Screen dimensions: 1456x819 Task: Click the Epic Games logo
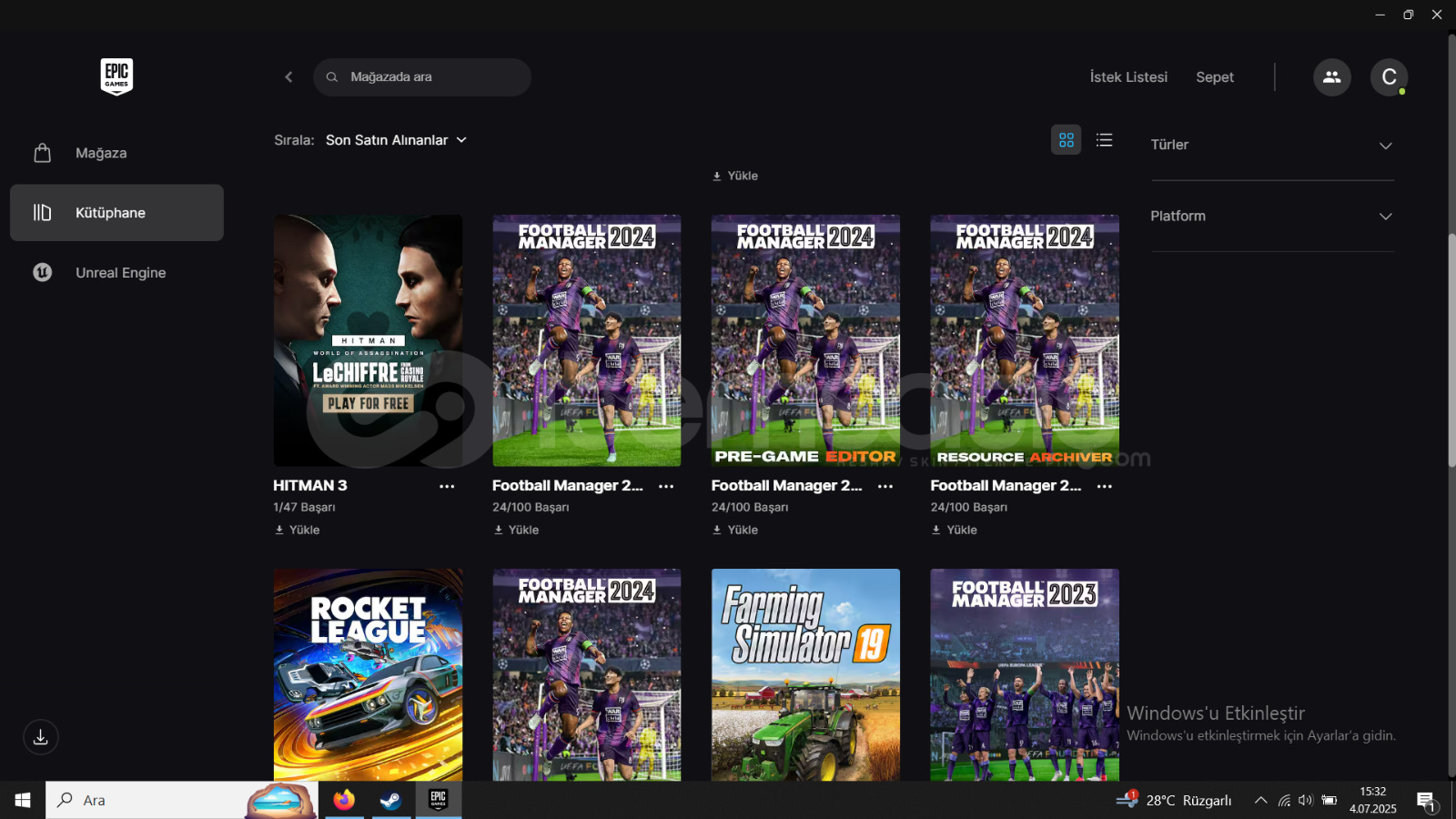(116, 76)
